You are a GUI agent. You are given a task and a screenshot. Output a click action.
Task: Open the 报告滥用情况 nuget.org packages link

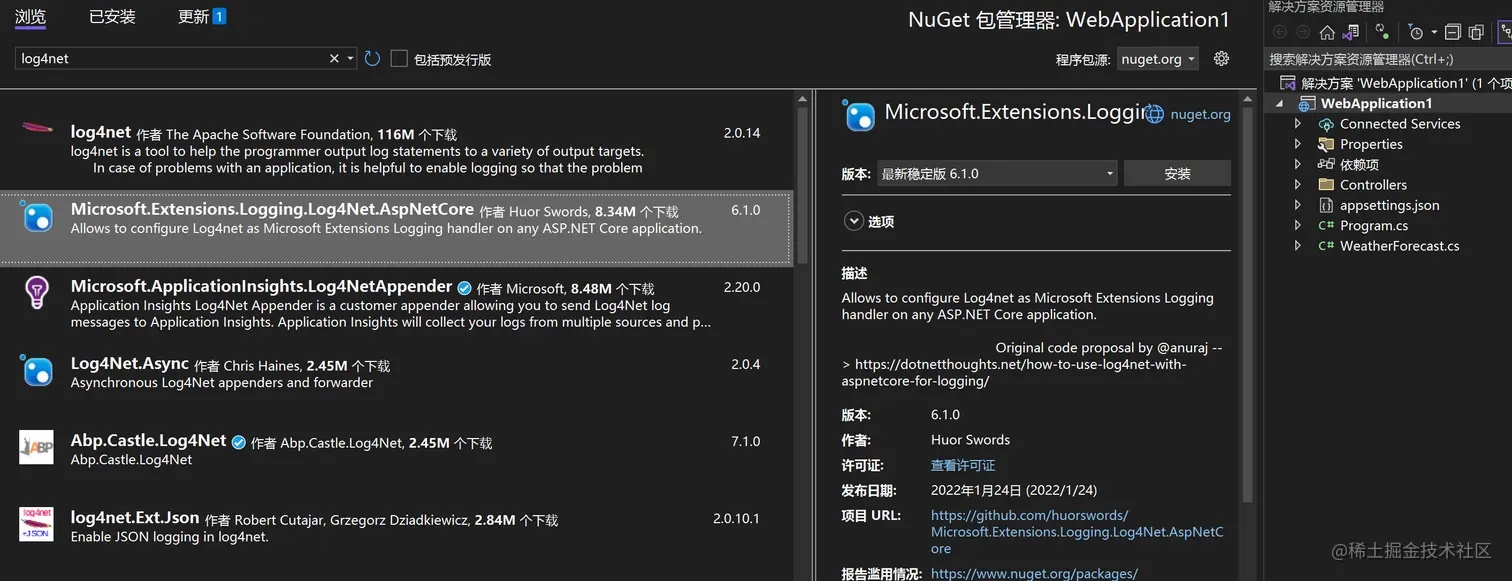point(1034,574)
